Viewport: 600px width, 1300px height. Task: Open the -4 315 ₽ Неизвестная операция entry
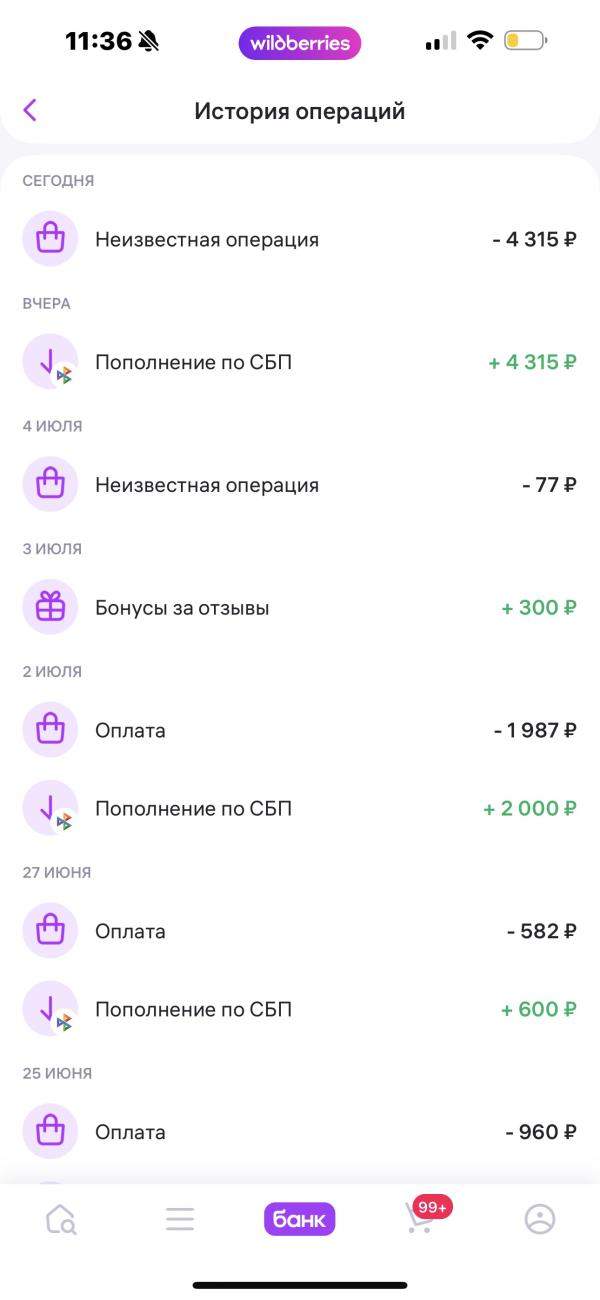[300, 239]
